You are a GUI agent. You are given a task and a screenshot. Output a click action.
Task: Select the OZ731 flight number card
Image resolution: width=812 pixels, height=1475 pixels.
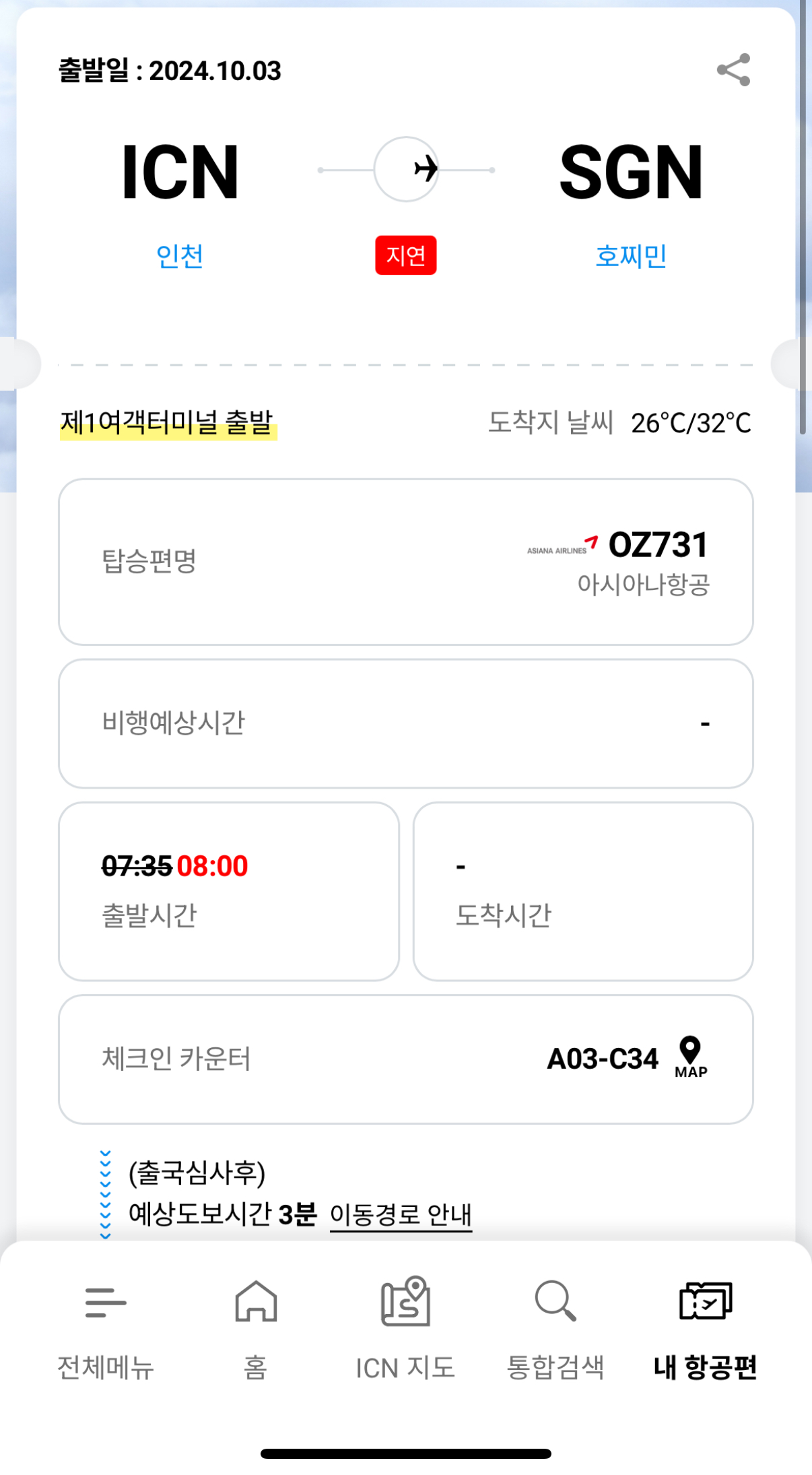pos(405,562)
